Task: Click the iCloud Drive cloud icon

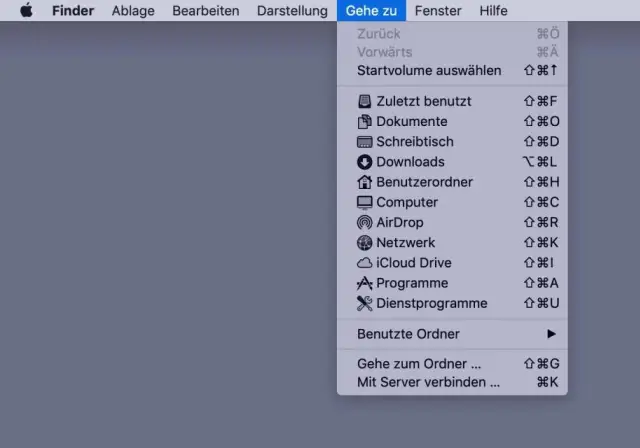Action: tap(365, 263)
